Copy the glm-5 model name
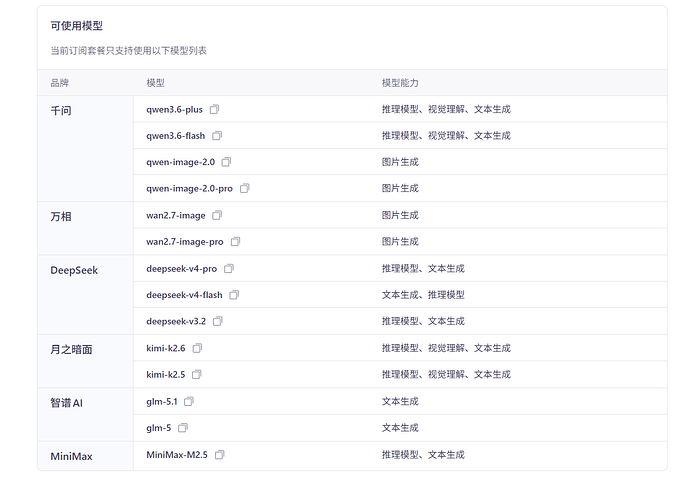The height and width of the screenshot is (478, 690). point(183,428)
